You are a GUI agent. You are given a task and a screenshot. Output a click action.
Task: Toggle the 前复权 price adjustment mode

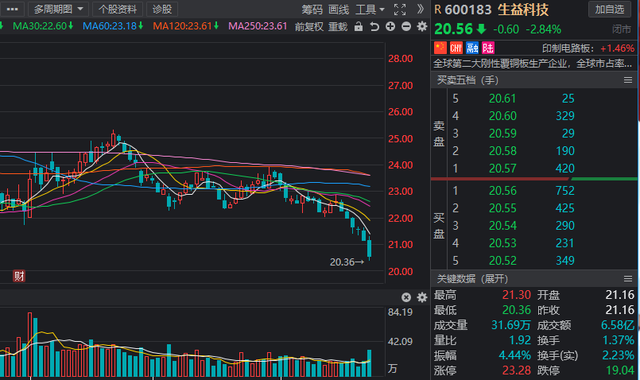309,27
